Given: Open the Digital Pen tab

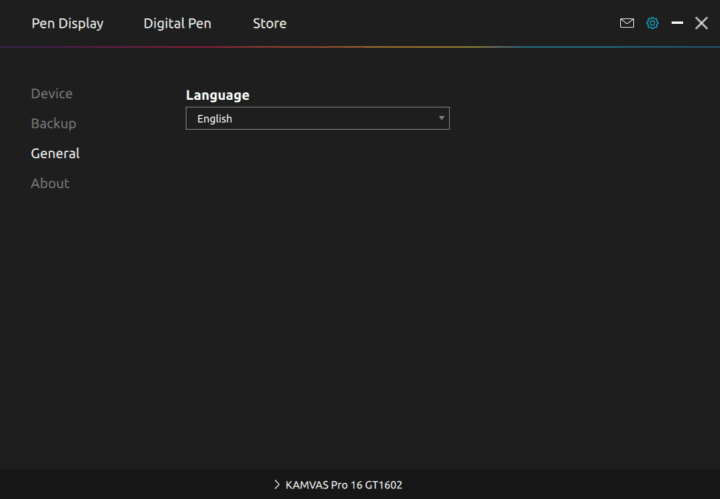Looking at the screenshot, I should click(177, 23).
